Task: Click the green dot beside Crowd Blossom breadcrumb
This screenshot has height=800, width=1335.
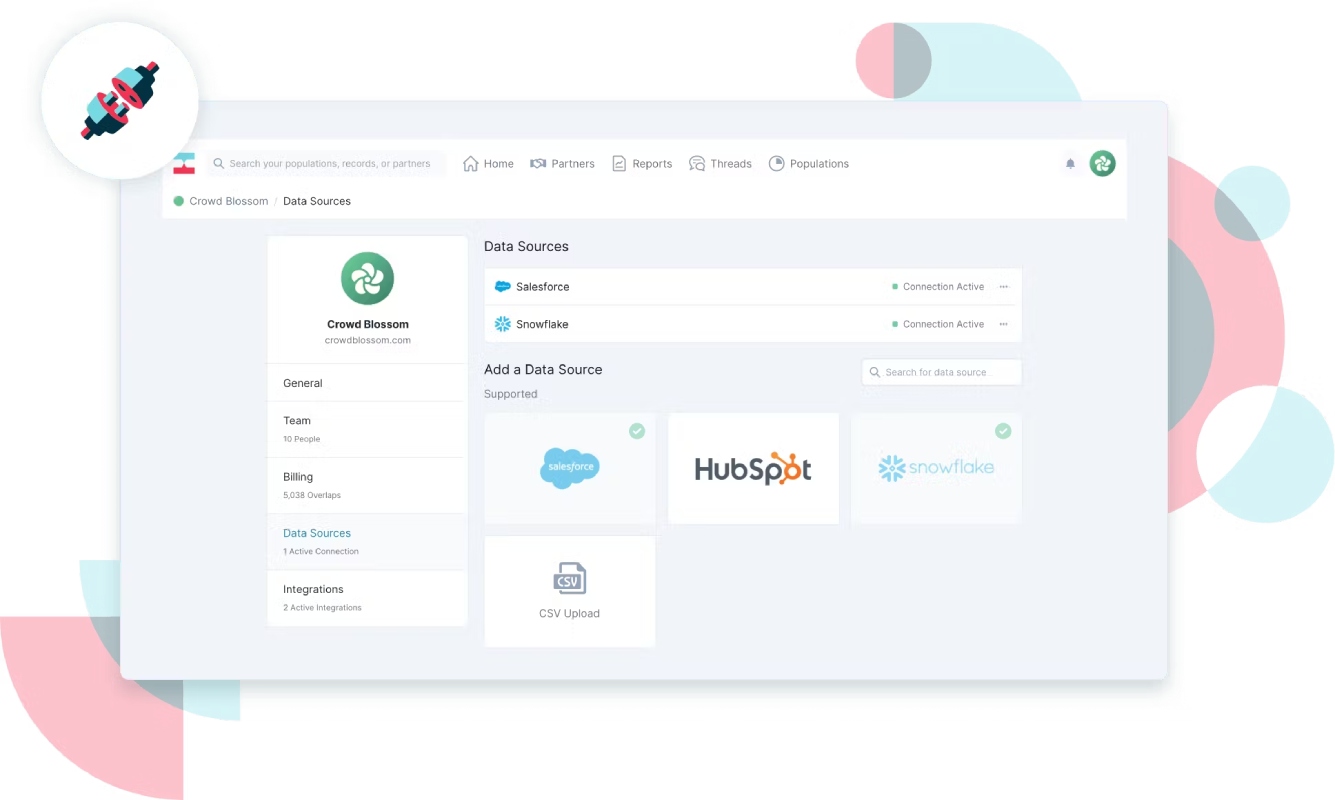Action: (179, 201)
